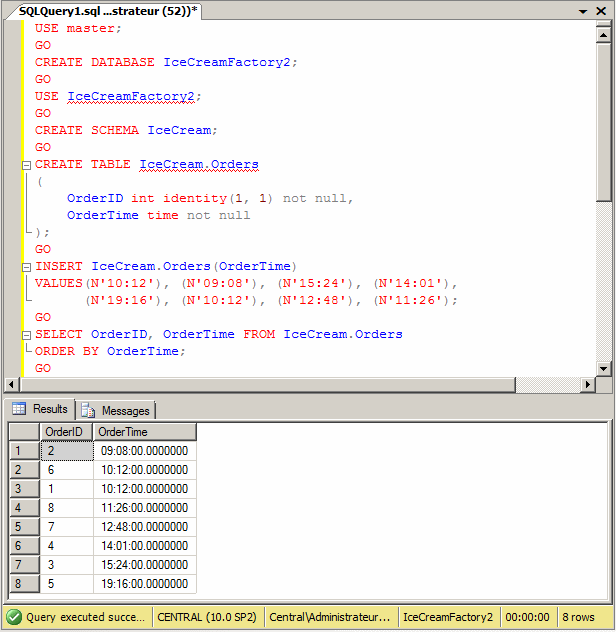The height and width of the screenshot is (632, 616).
Task: Click the 19:16:00.0000000 OrderTime cell
Action: point(145,583)
